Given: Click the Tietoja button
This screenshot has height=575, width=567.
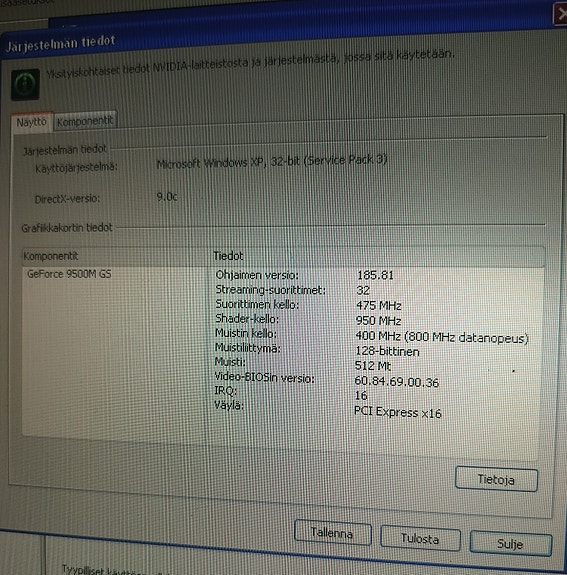Looking at the screenshot, I should 496,479.
